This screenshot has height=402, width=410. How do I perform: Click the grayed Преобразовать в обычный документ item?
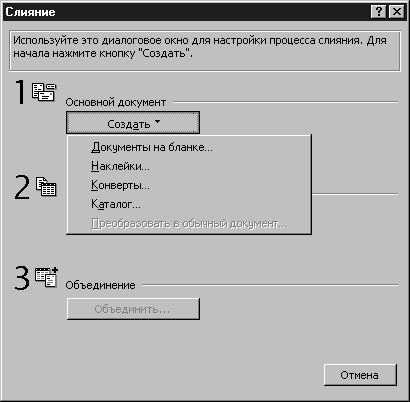tap(189, 224)
